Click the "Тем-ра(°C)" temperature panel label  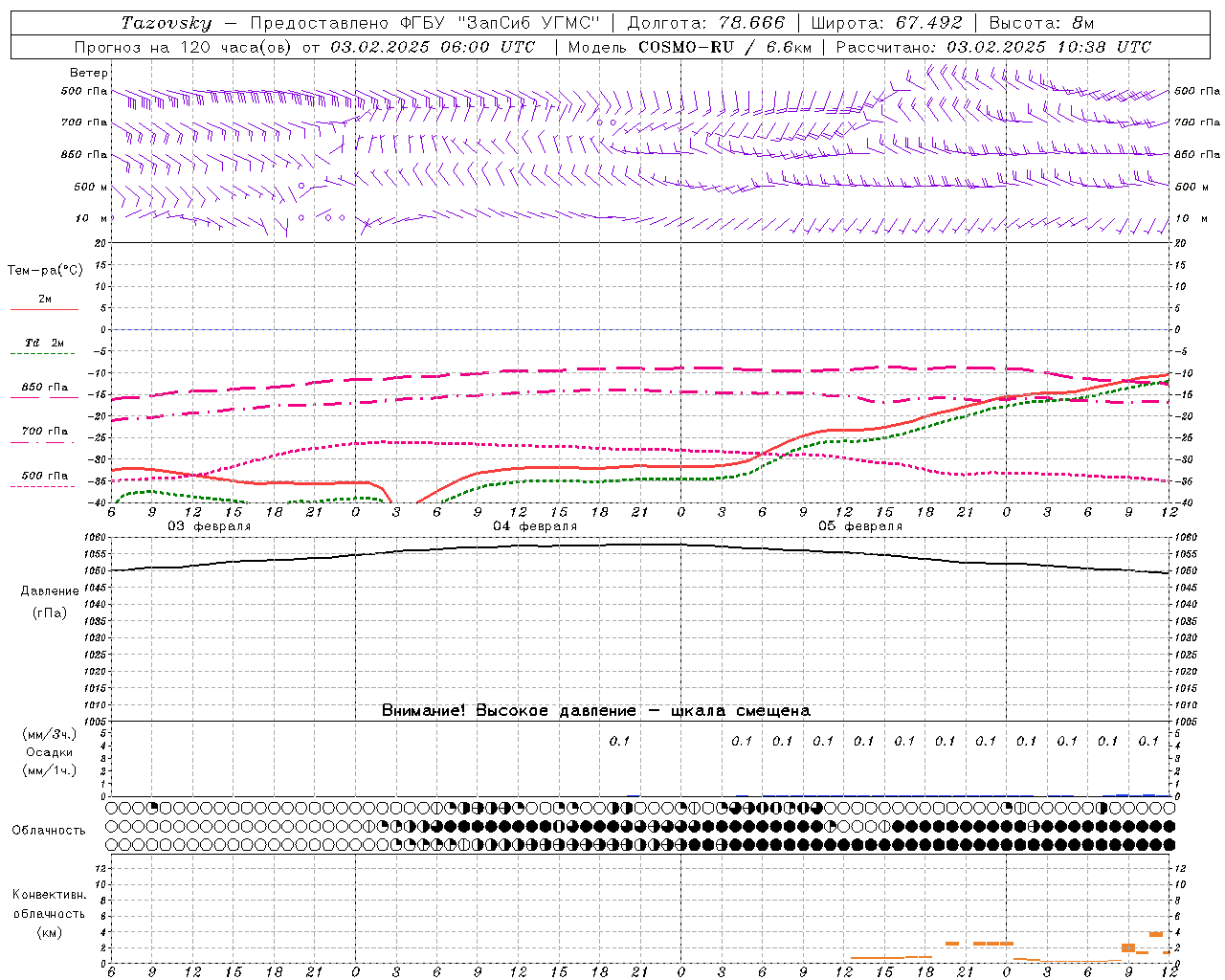click(x=45, y=271)
